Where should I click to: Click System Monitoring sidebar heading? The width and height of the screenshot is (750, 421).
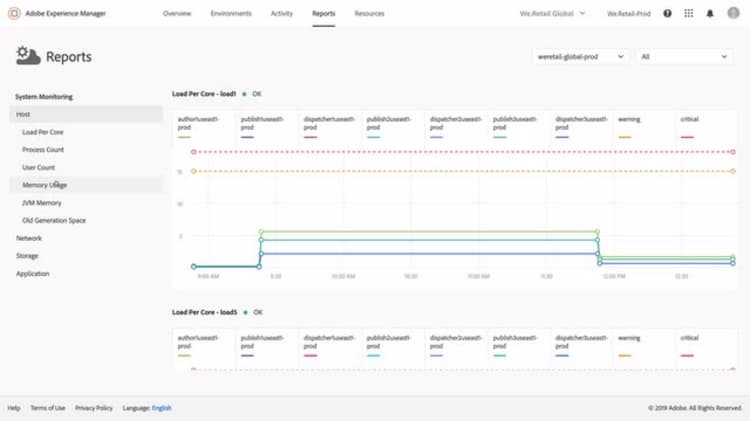click(44, 97)
